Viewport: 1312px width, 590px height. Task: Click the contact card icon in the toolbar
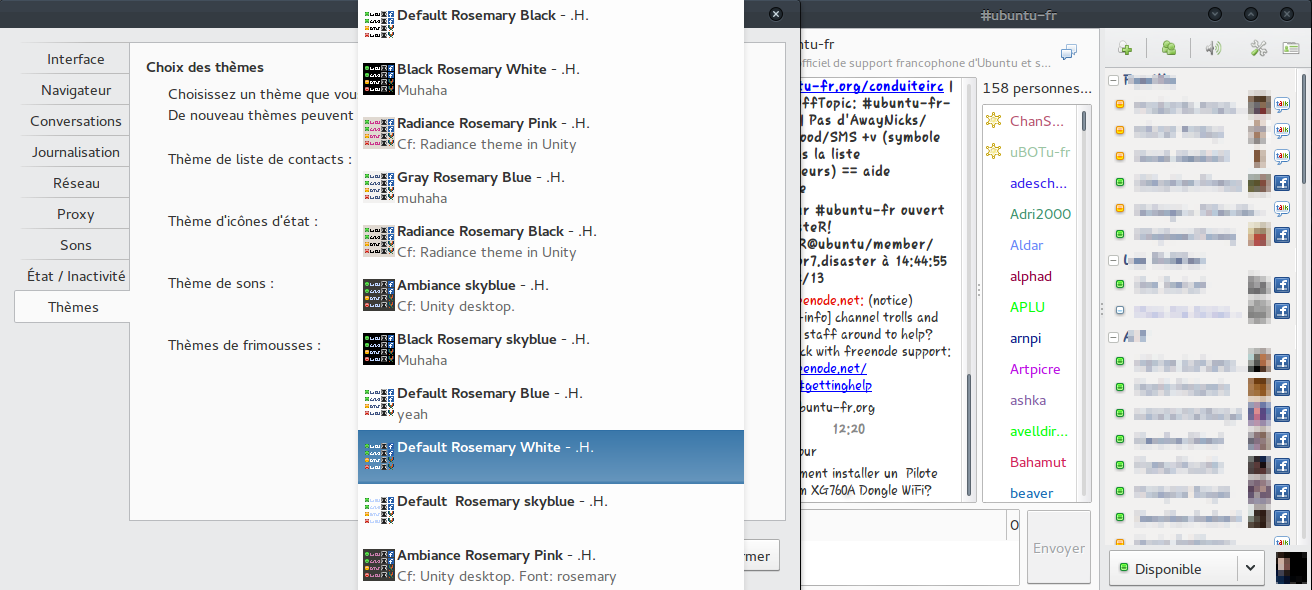1292,48
